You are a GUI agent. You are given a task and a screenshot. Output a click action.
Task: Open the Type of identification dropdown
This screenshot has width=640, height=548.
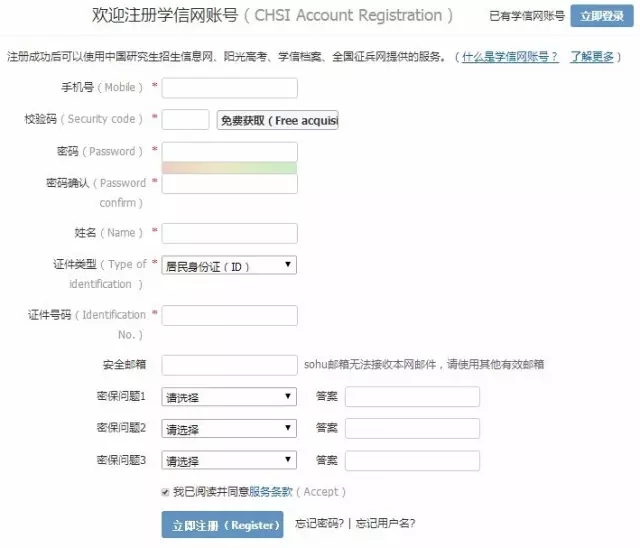229,265
